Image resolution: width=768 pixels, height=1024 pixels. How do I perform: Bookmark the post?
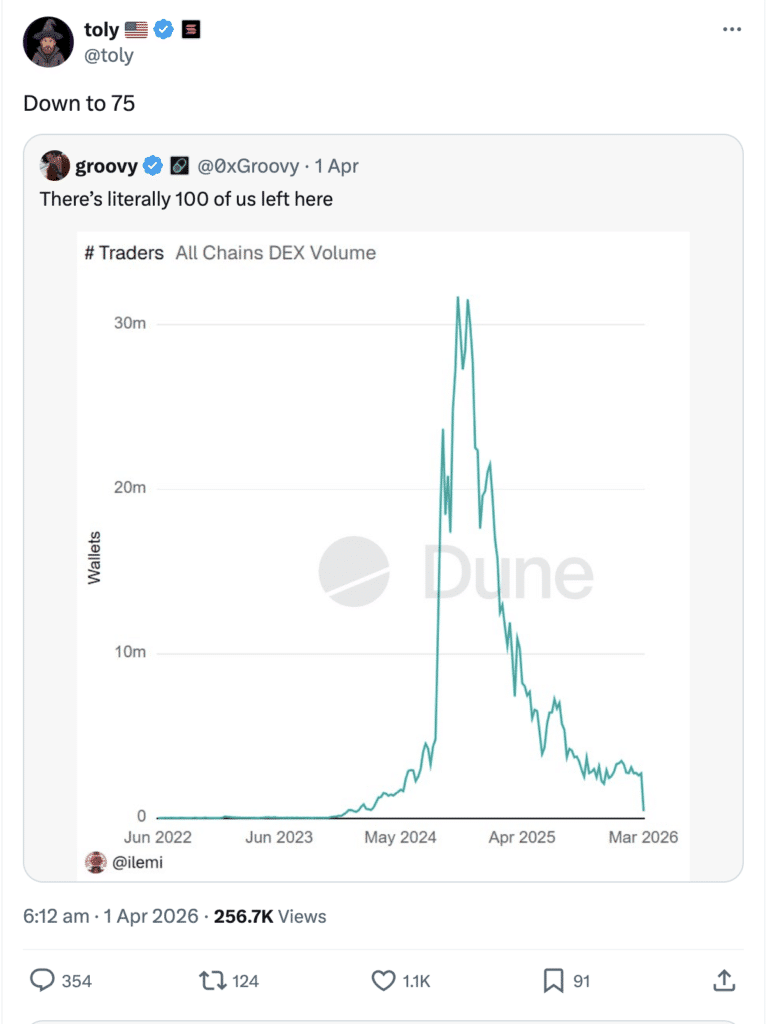pyautogui.click(x=556, y=982)
